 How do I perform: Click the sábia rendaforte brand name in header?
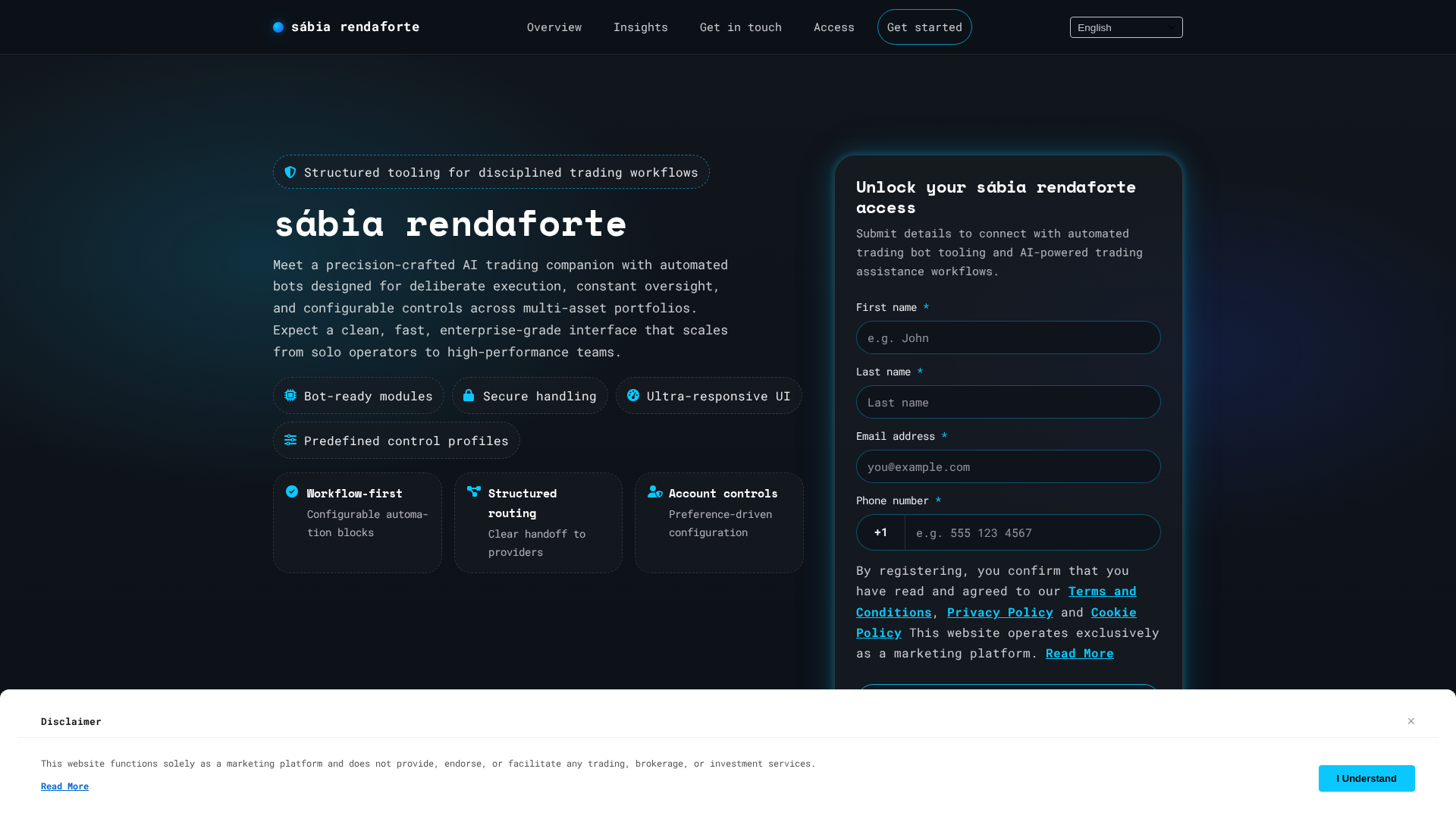point(355,27)
